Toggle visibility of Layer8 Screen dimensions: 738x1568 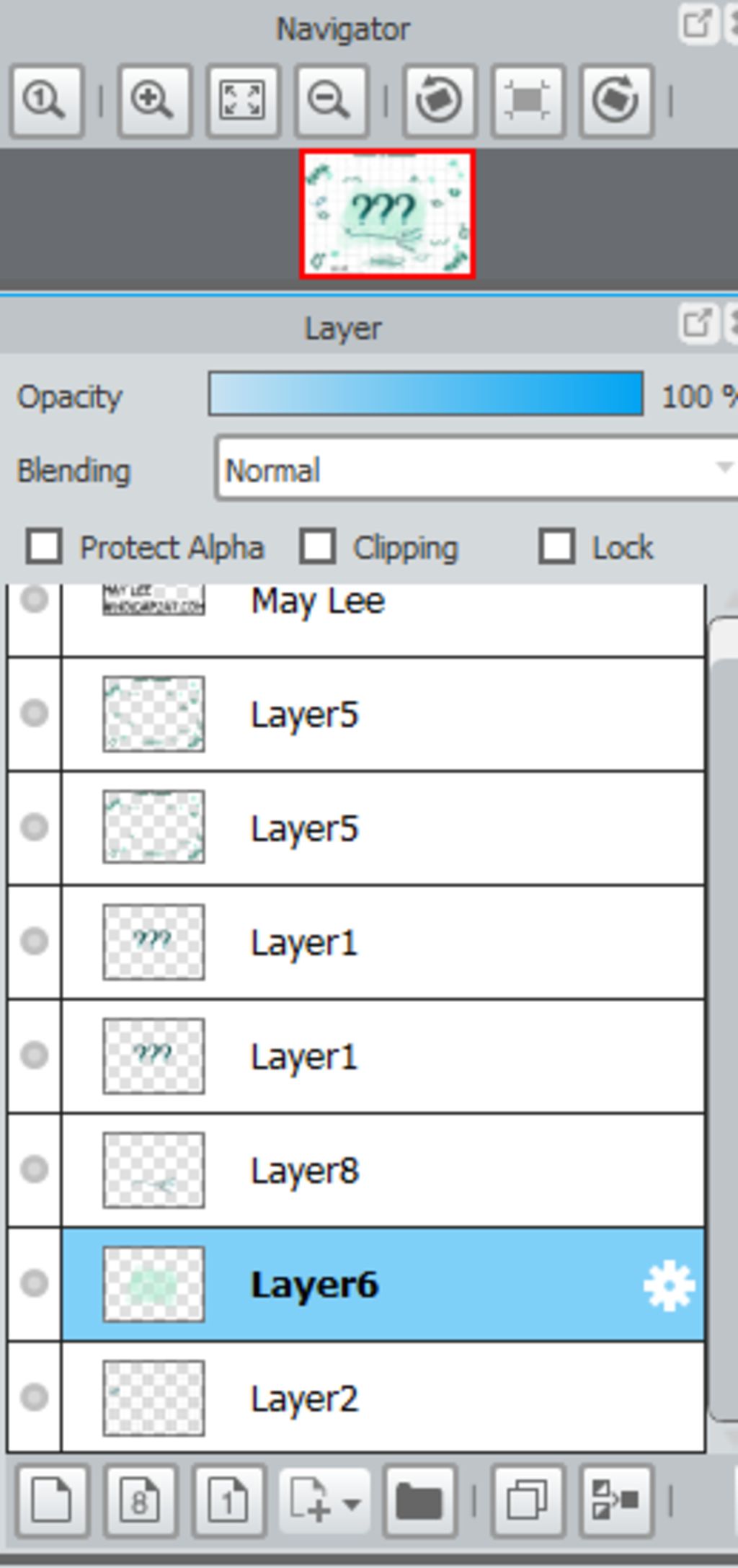pyautogui.click(x=34, y=1169)
